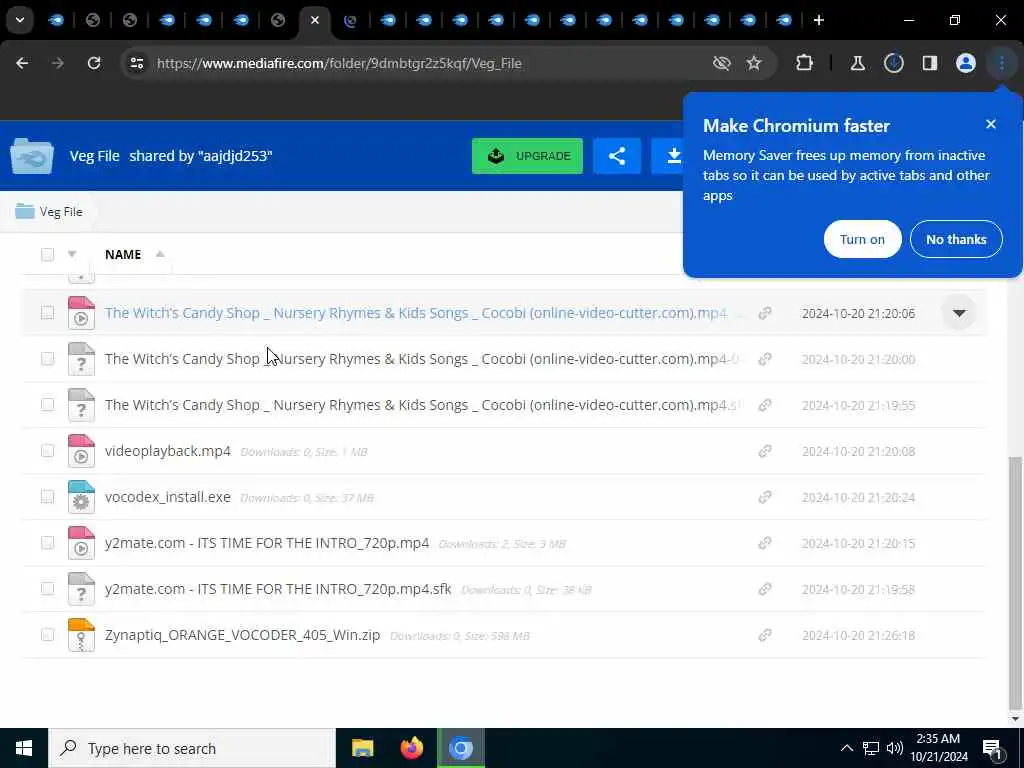Switch to the first browser tab
The width and height of the screenshot is (1024, 768).
[56, 20]
